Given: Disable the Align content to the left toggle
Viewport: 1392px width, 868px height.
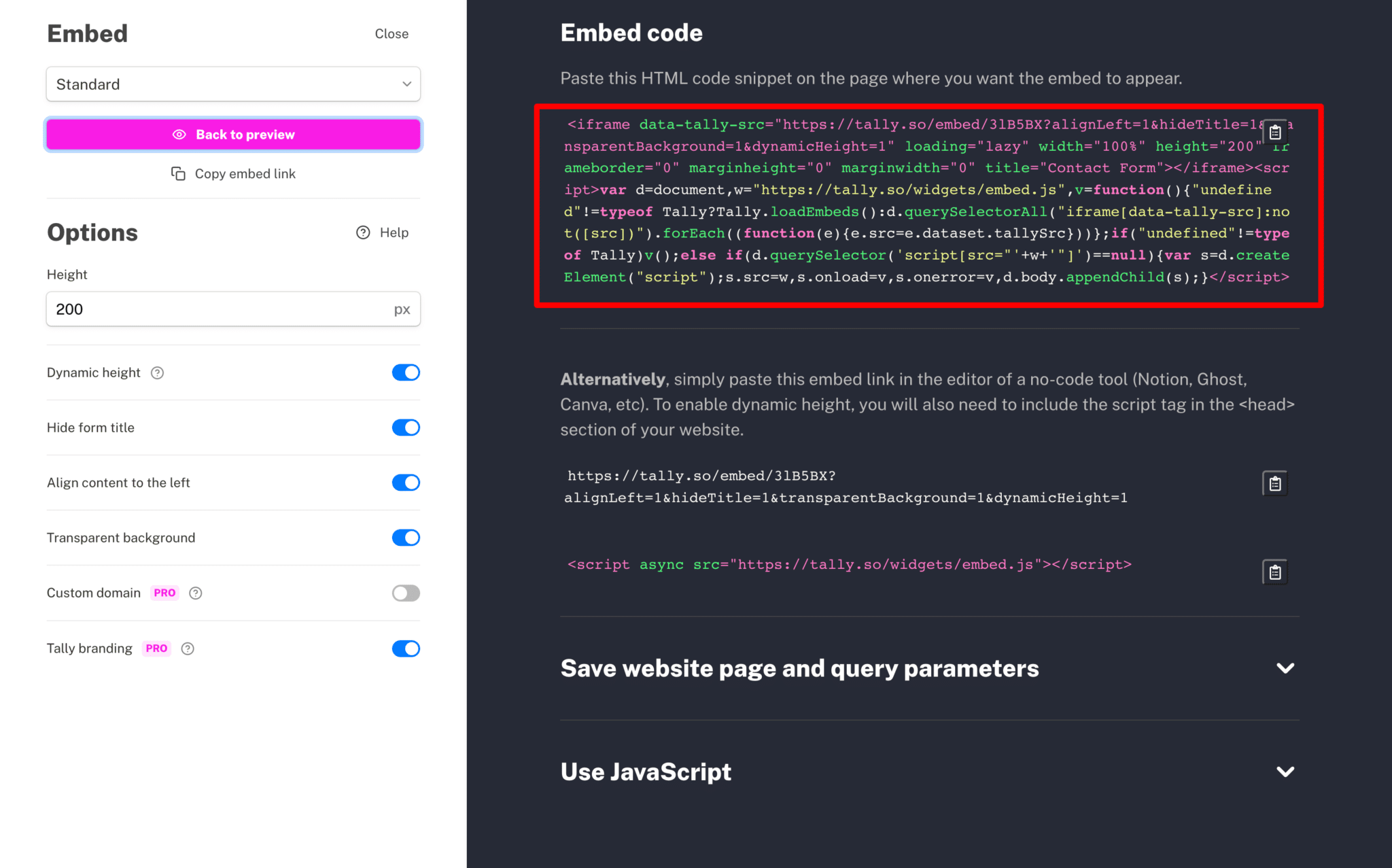Looking at the screenshot, I should [x=406, y=483].
